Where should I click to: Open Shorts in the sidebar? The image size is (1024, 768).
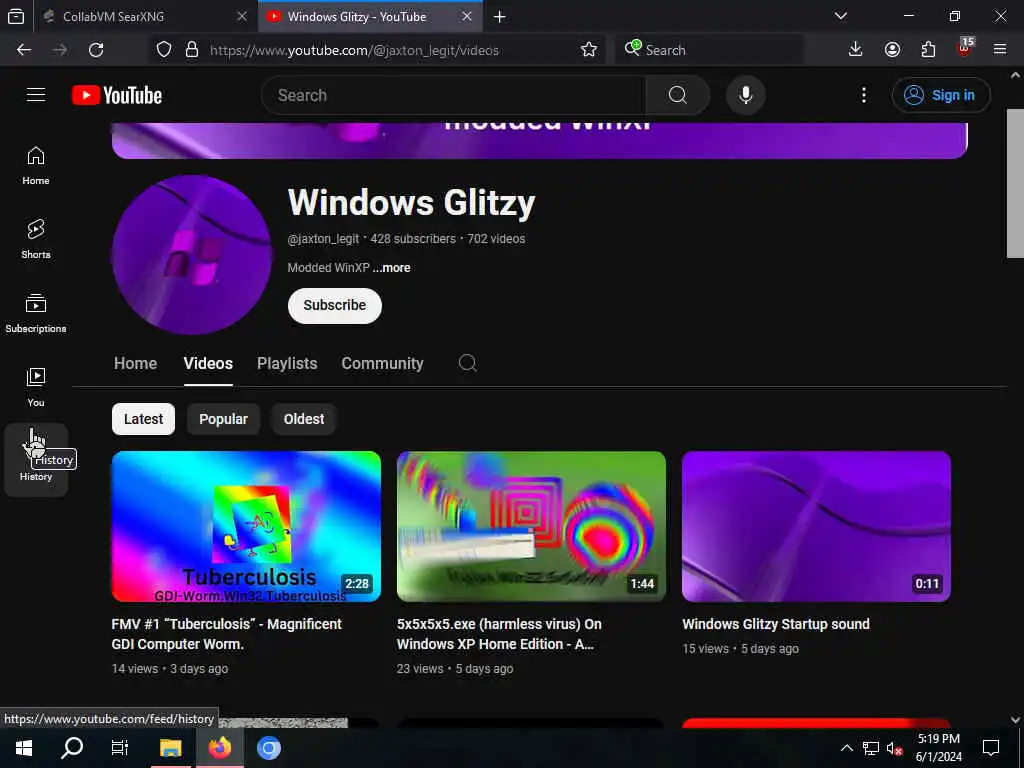36,239
